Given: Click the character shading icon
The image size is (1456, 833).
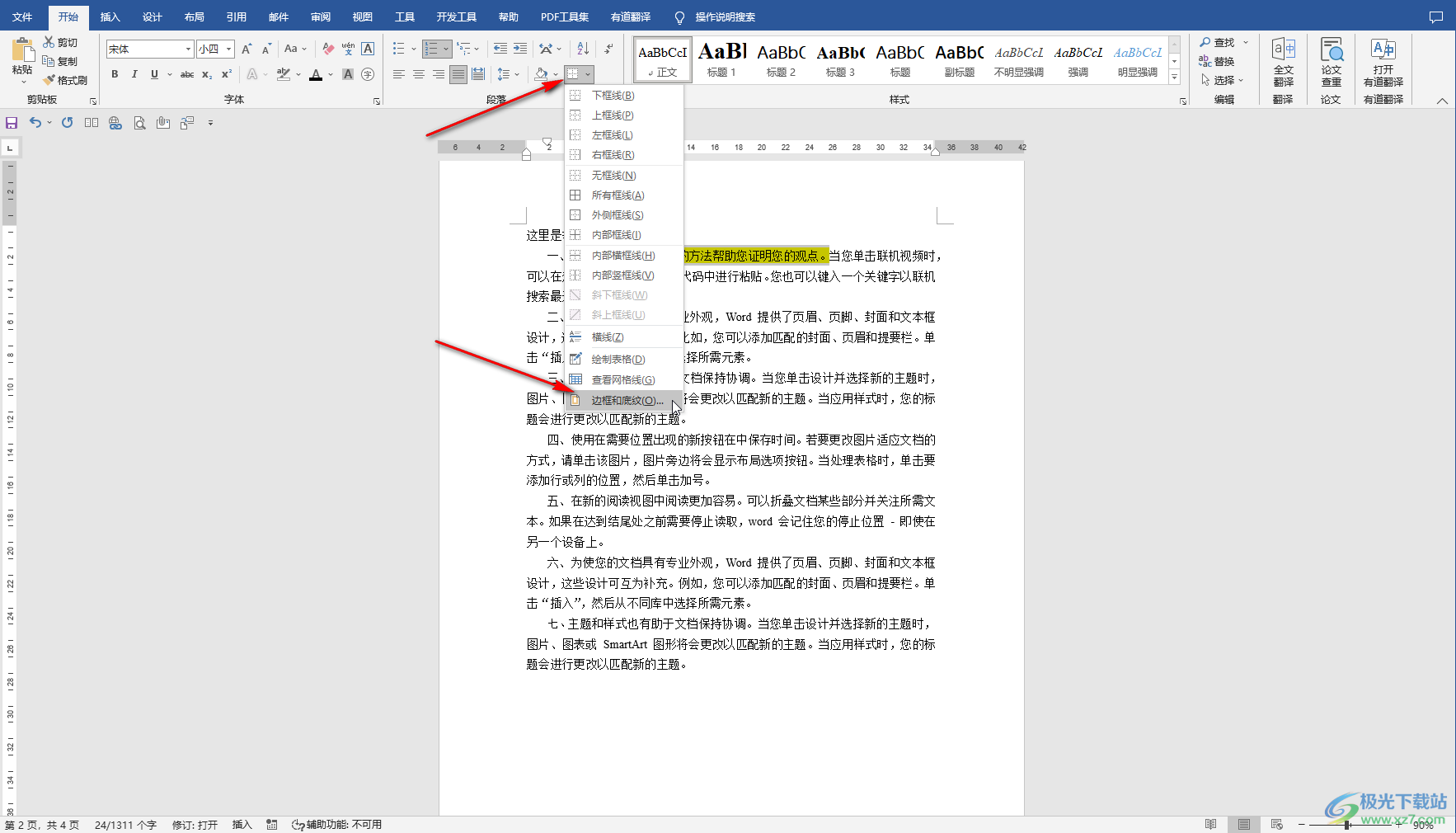Looking at the screenshot, I should [348, 74].
